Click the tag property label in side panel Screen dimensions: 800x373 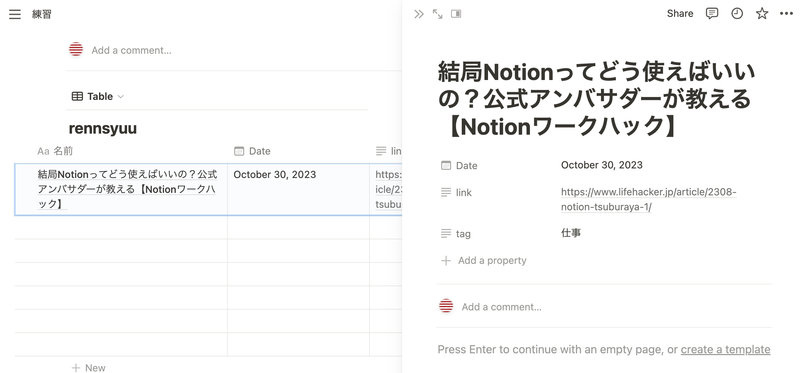tap(463, 234)
